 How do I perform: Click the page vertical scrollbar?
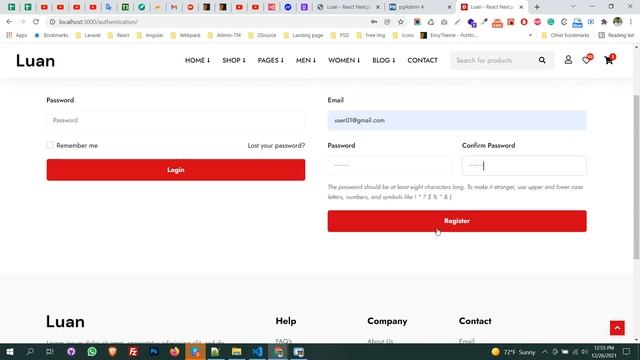tap(636, 177)
